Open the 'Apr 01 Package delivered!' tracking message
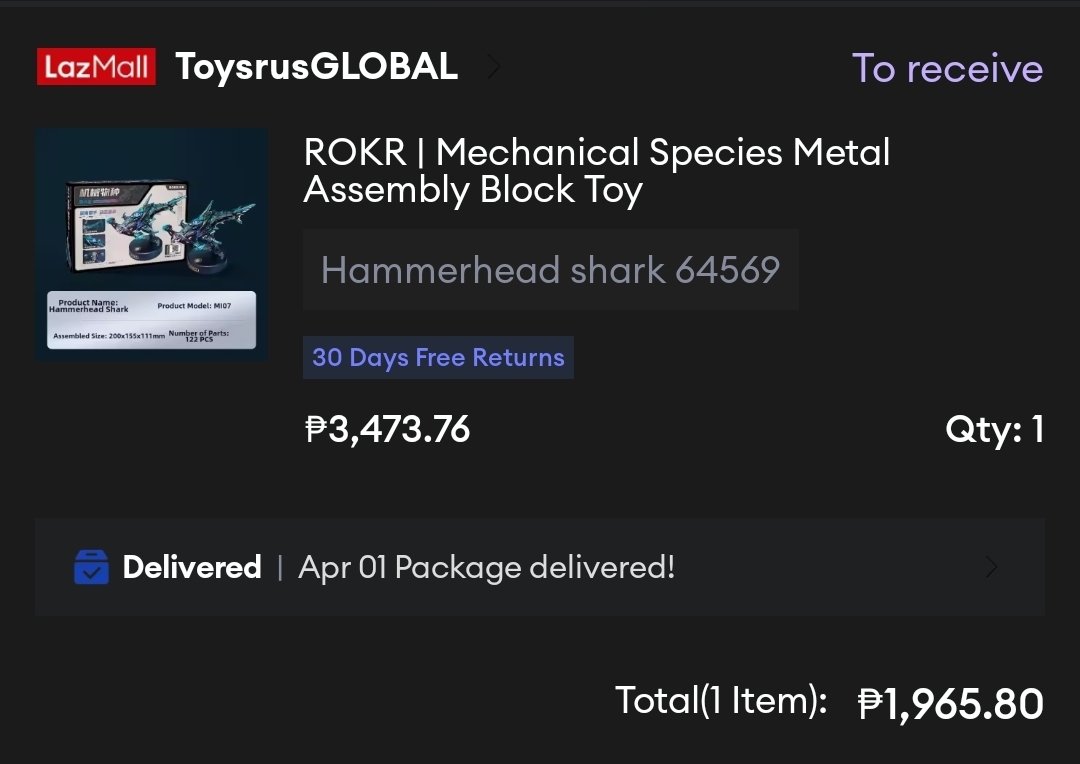The width and height of the screenshot is (1080, 764). coord(486,568)
